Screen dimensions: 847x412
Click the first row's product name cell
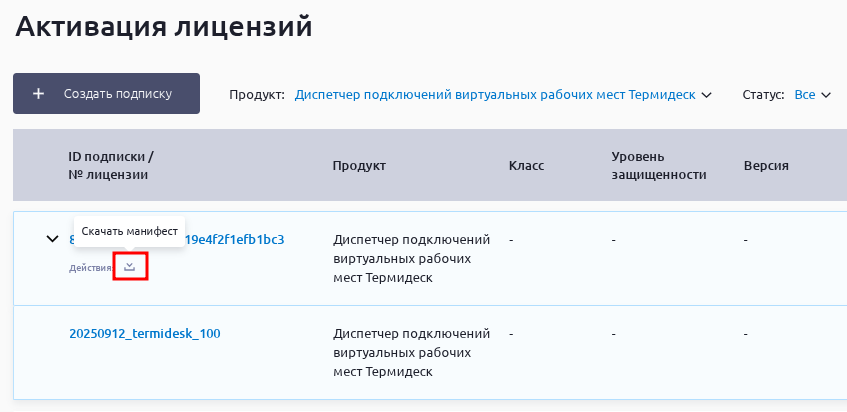[412, 259]
